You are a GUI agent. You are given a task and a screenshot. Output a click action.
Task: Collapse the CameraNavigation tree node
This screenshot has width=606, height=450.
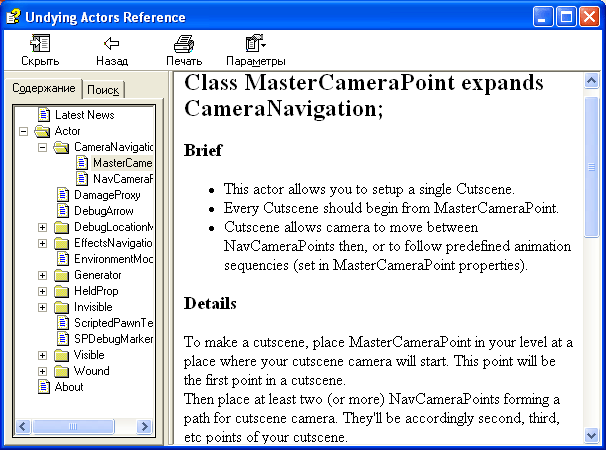[43, 147]
